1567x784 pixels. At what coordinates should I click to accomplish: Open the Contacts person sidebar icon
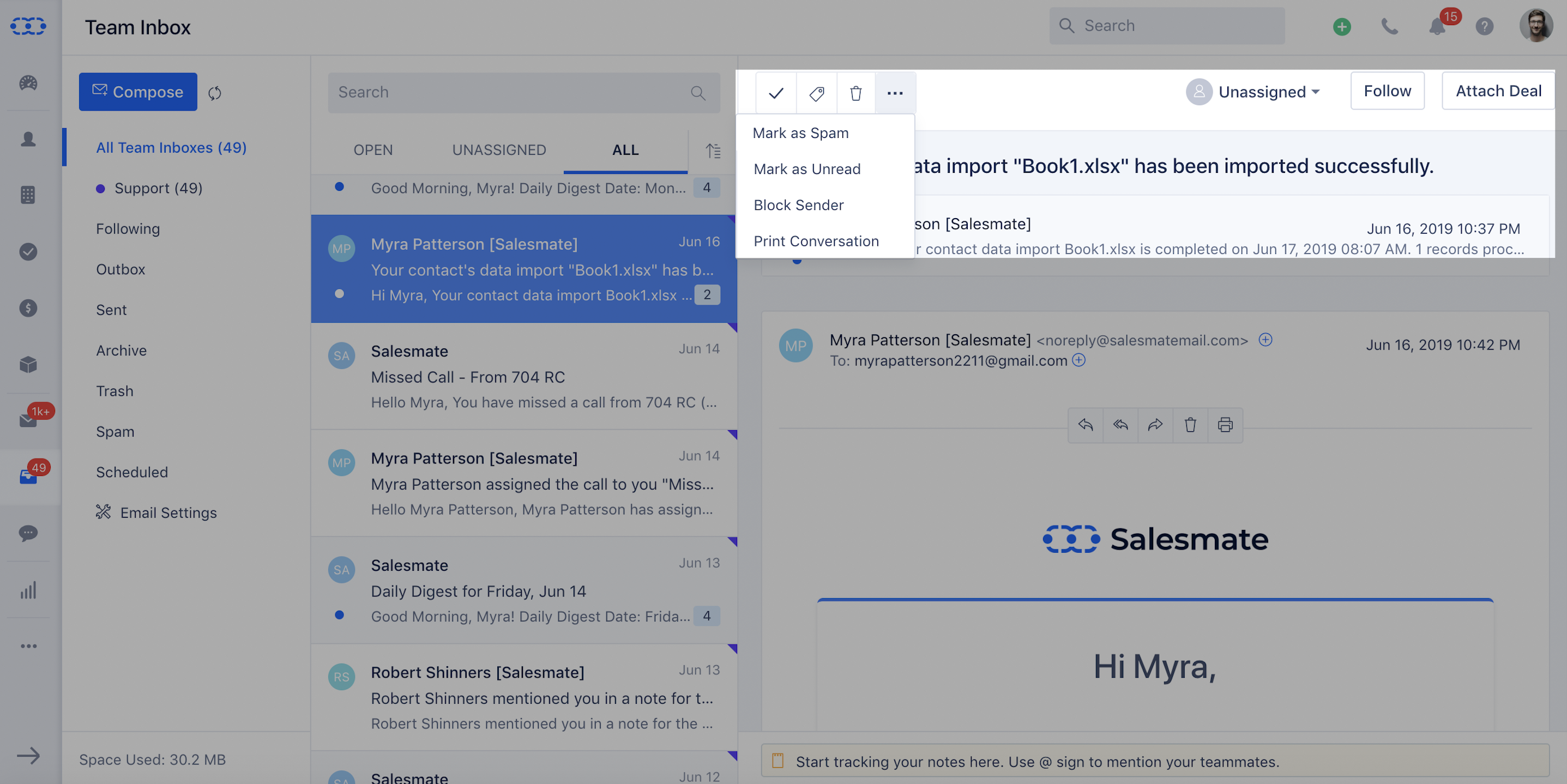click(x=28, y=139)
